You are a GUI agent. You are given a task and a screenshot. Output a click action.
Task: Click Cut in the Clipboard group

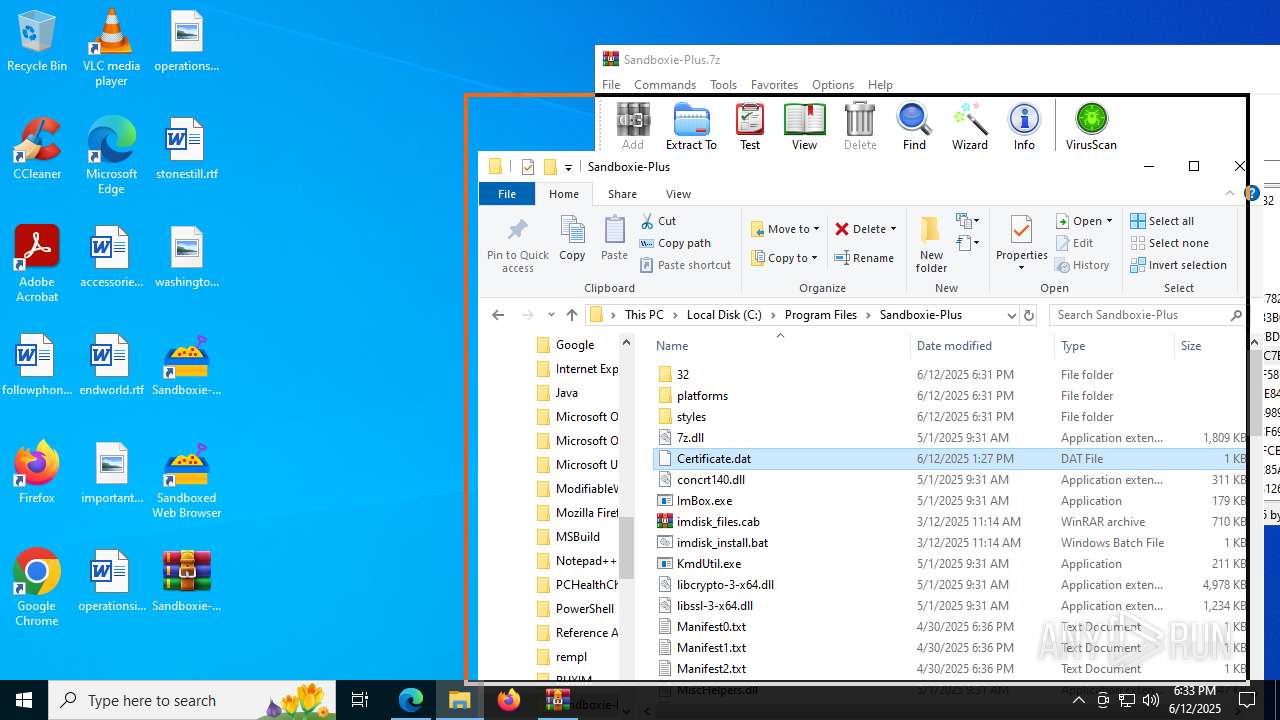[658, 221]
